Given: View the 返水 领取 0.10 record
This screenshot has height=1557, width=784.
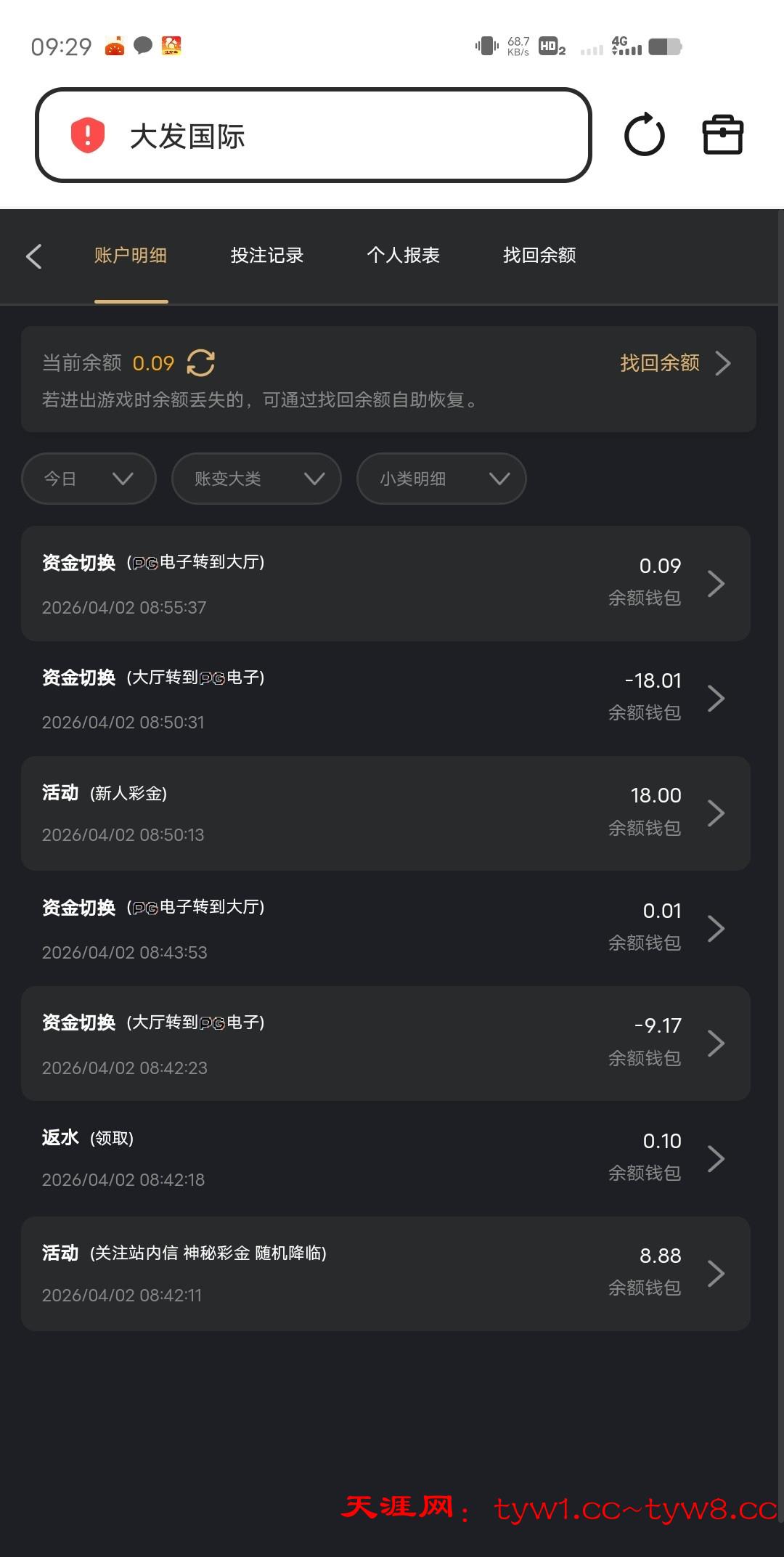Looking at the screenshot, I should pos(385,1158).
